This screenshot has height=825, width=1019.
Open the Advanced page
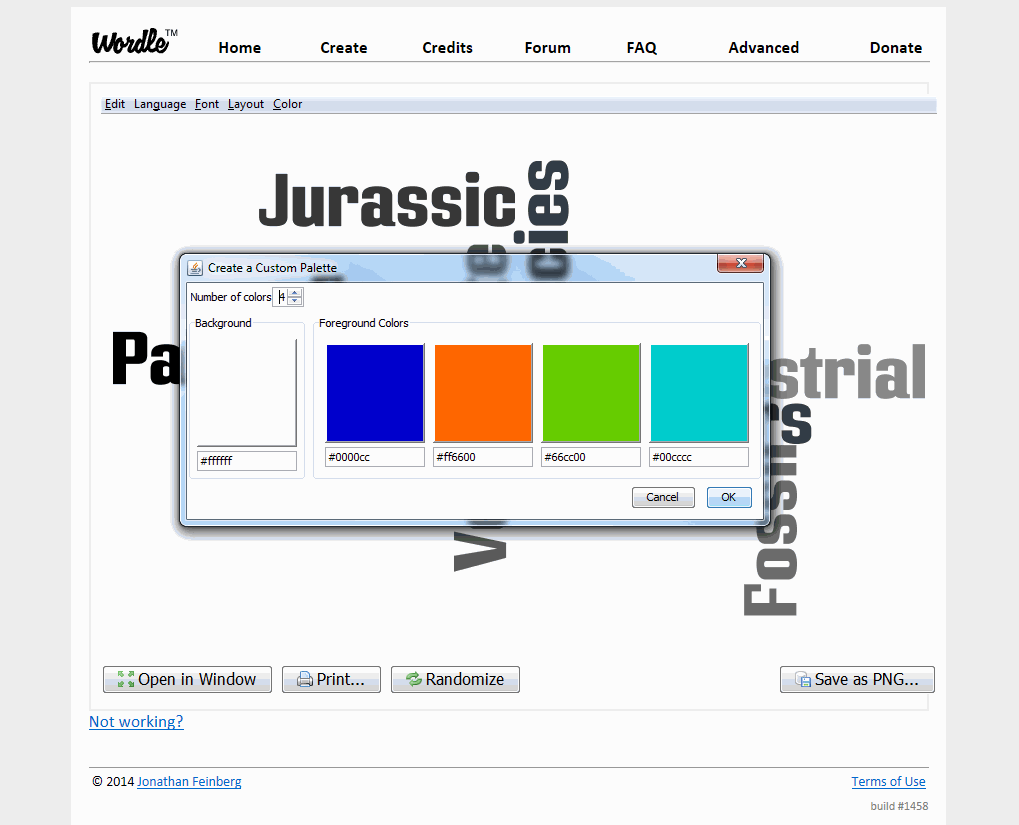[764, 47]
